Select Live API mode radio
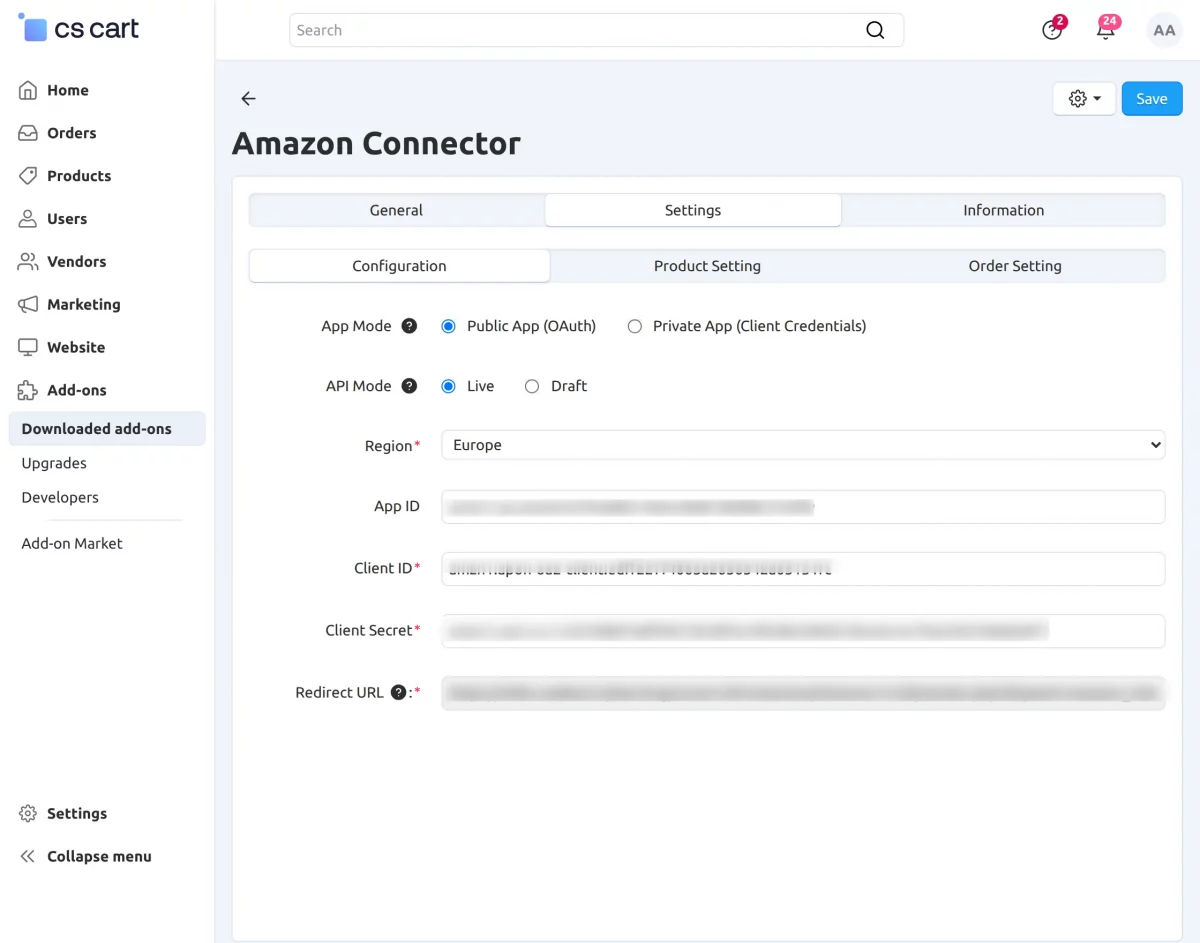This screenshot has width=1200, height=943. coord(448,386)
